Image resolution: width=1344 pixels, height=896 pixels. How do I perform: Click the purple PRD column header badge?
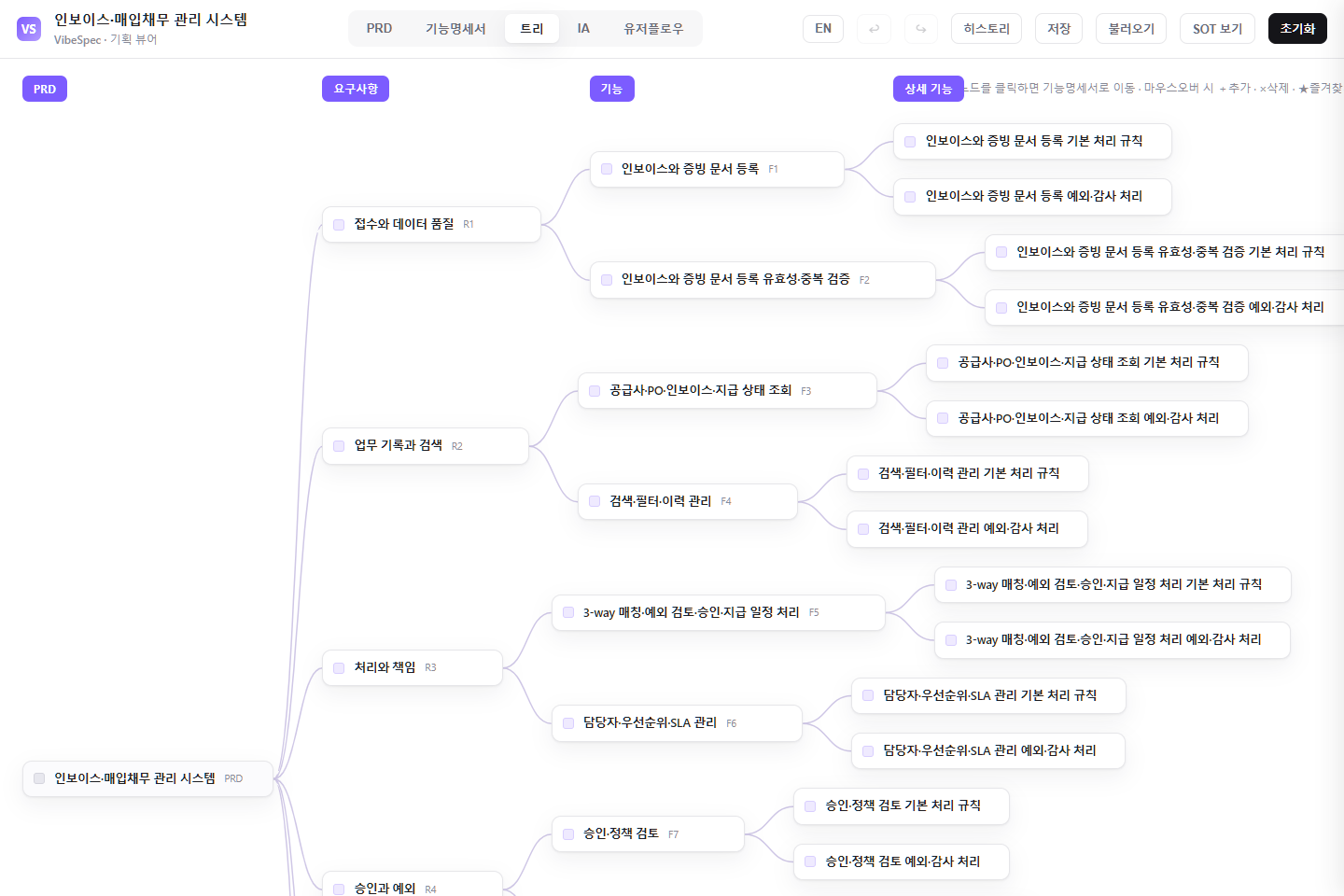point(45,90)
